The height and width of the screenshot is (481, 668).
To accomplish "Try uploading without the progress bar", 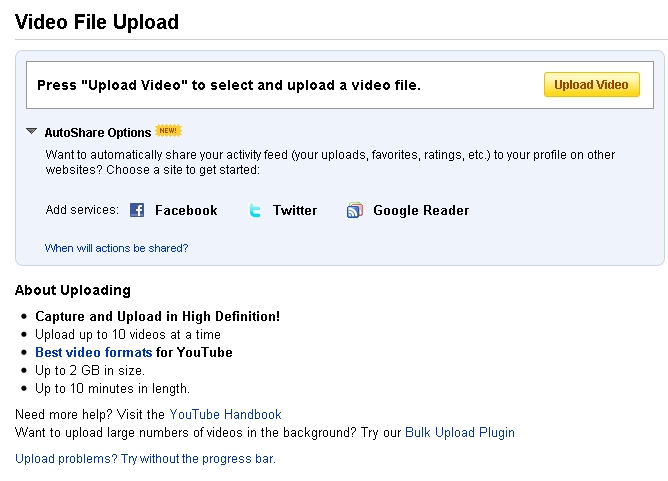I will pyautogui.click(x=145, y=459).
